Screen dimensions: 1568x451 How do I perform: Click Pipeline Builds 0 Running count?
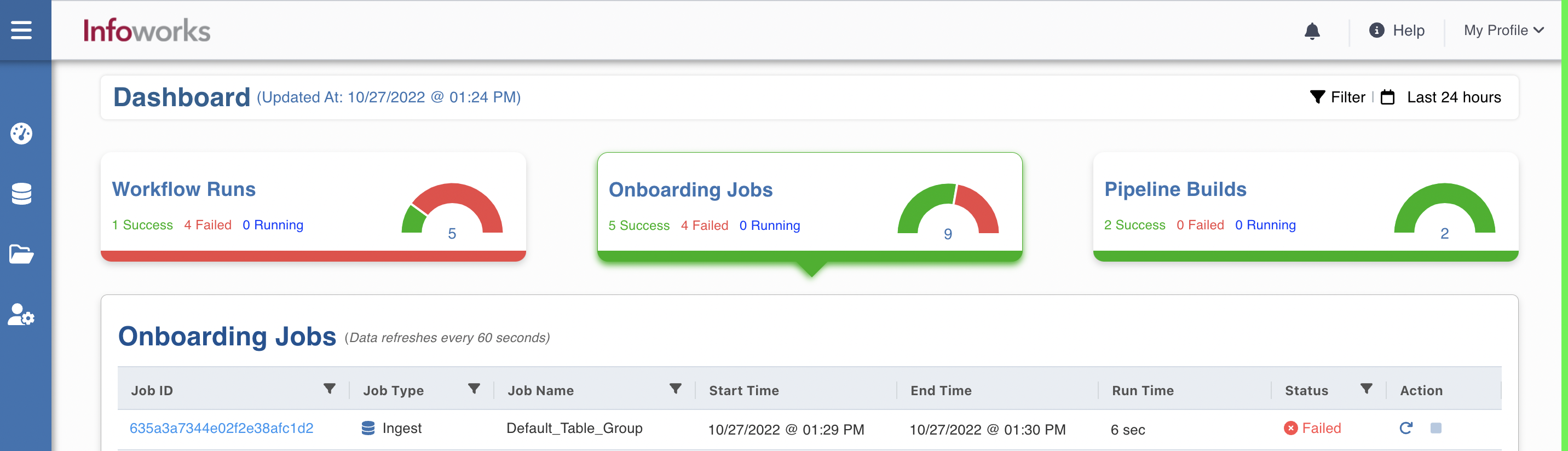tap(1265, 225)
